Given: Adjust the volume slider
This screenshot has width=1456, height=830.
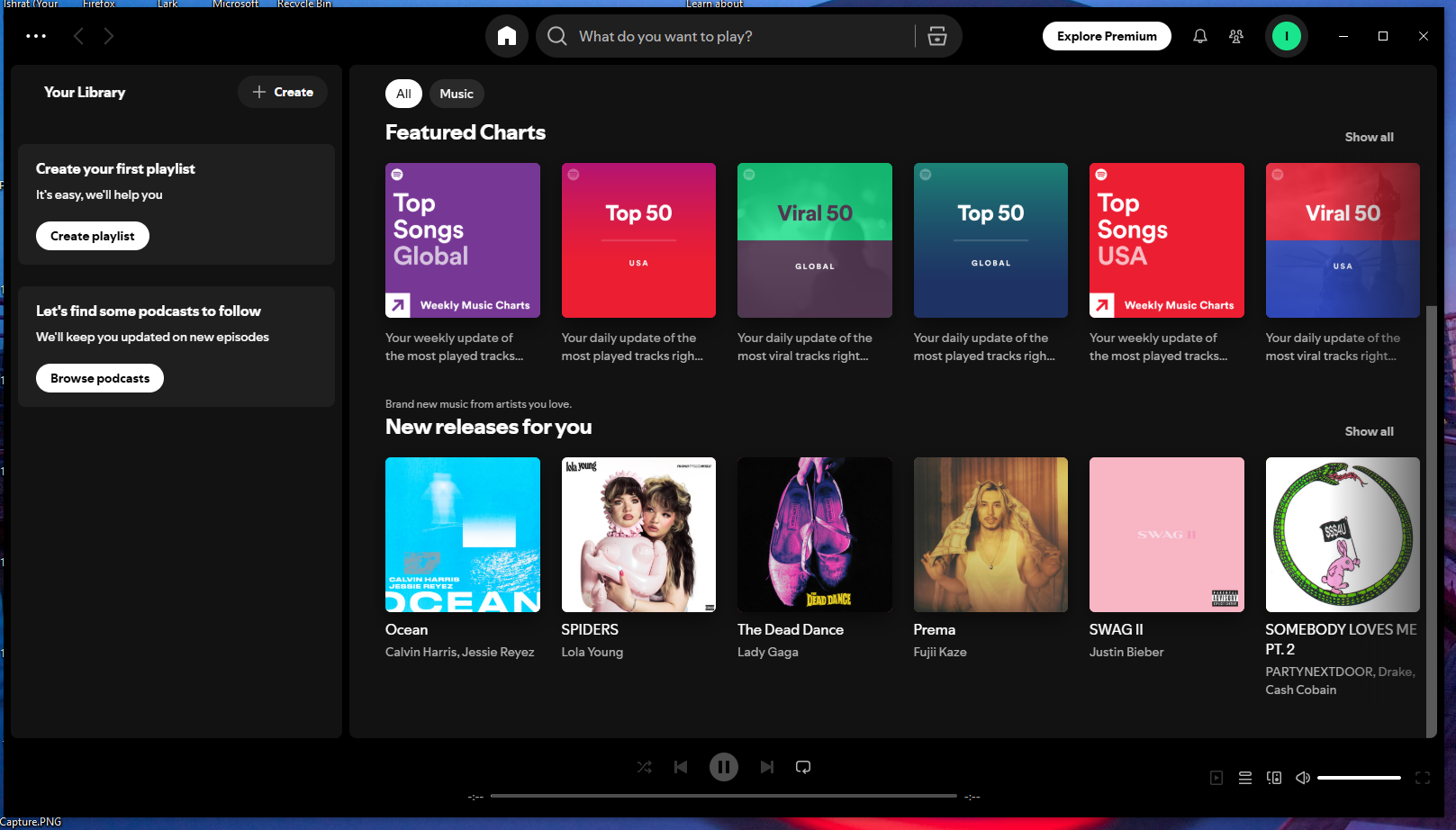Looking at the screenshot, I should tap(1360, 777).
